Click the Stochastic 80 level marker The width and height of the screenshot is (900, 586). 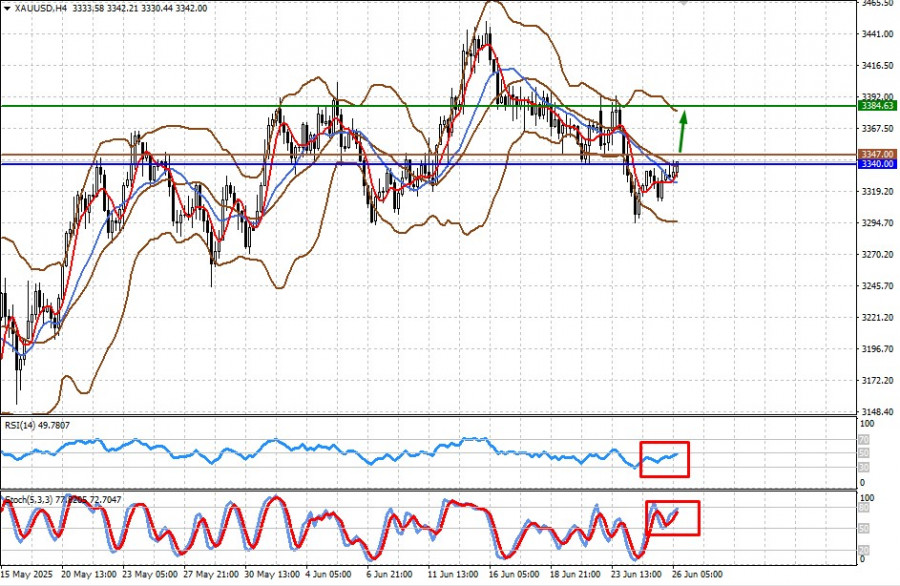click(x=866, y=509)
